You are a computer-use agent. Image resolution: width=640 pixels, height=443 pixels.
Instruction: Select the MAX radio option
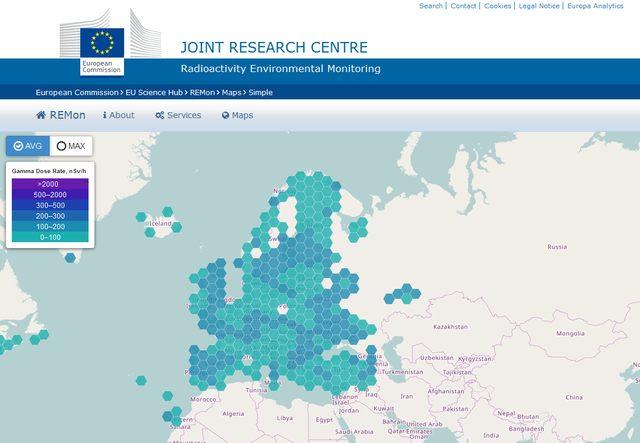71,146
